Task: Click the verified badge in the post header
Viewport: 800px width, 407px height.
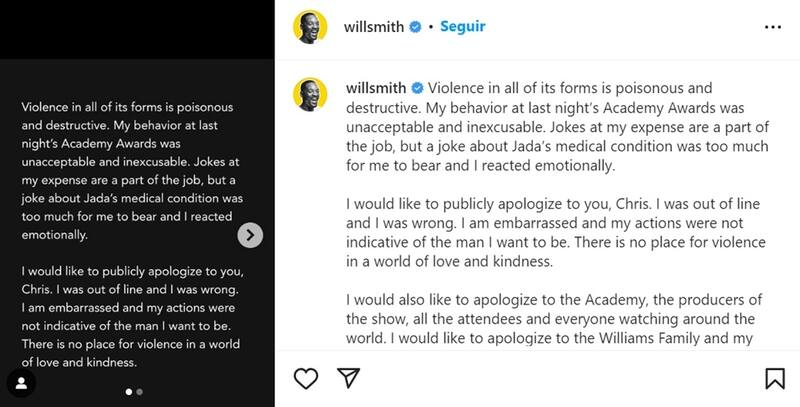Action: [x=413, y=27]
